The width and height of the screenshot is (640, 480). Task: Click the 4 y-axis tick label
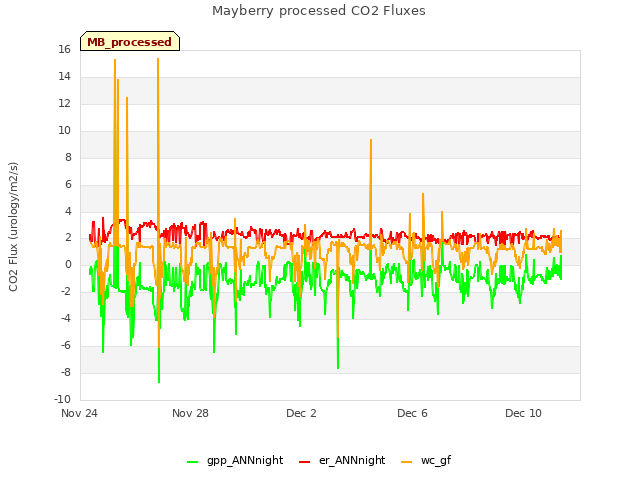pyautogui.click(x=68, y=211)
